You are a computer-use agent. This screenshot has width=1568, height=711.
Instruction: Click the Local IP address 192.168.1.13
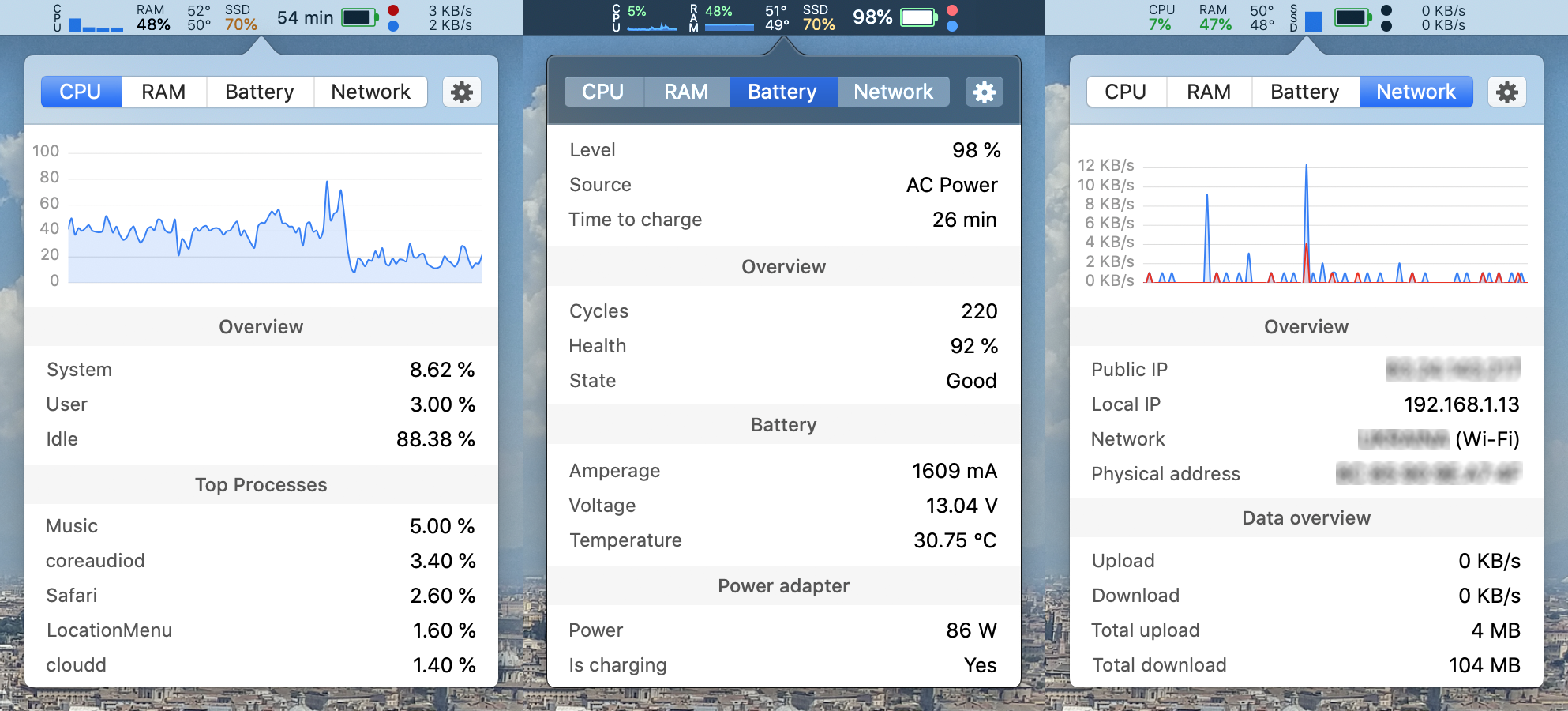pos(1461,404)
